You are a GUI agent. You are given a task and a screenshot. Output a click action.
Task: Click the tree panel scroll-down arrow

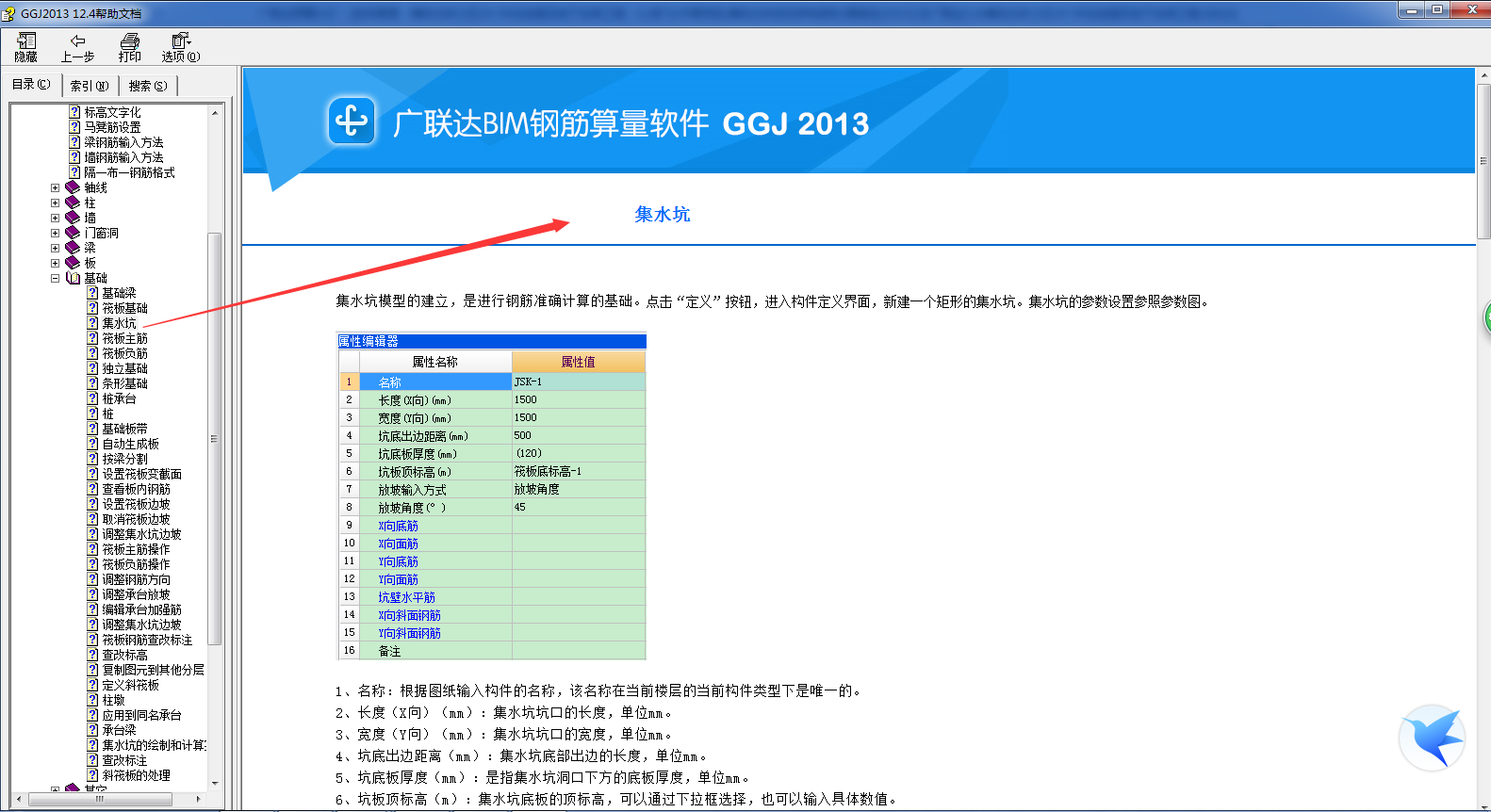click(x=215, y=784)
